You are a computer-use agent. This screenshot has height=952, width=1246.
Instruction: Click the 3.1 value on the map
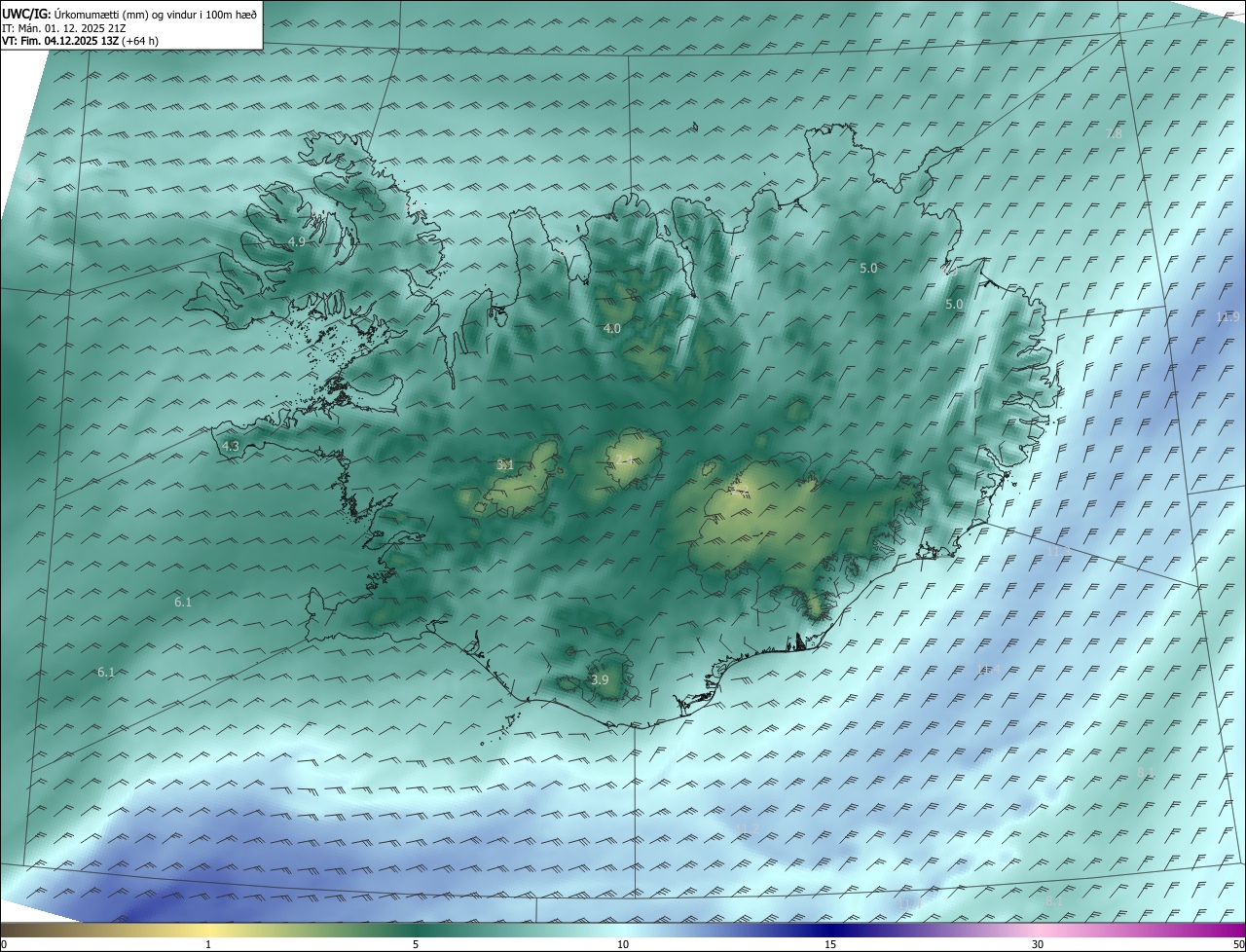point(505,465)
